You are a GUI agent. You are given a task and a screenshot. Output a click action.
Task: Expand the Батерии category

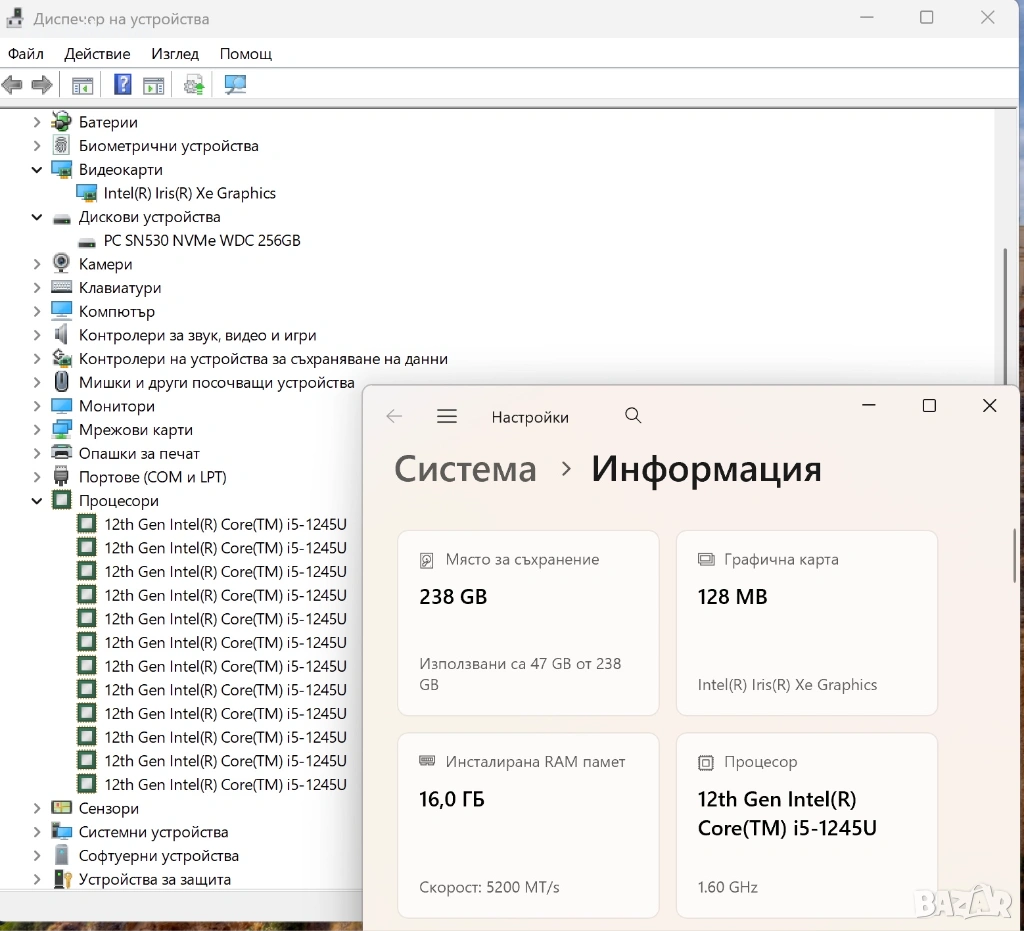coord(37,122)
